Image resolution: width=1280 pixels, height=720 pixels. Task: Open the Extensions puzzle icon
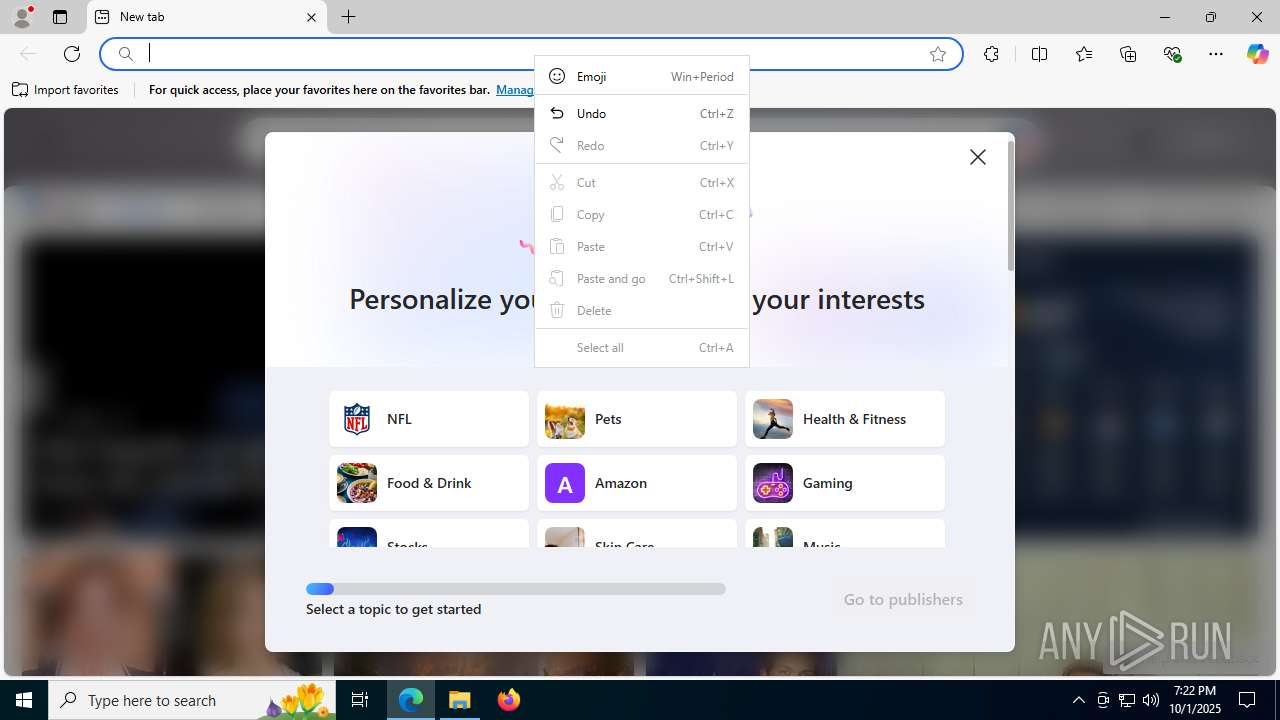991,54
